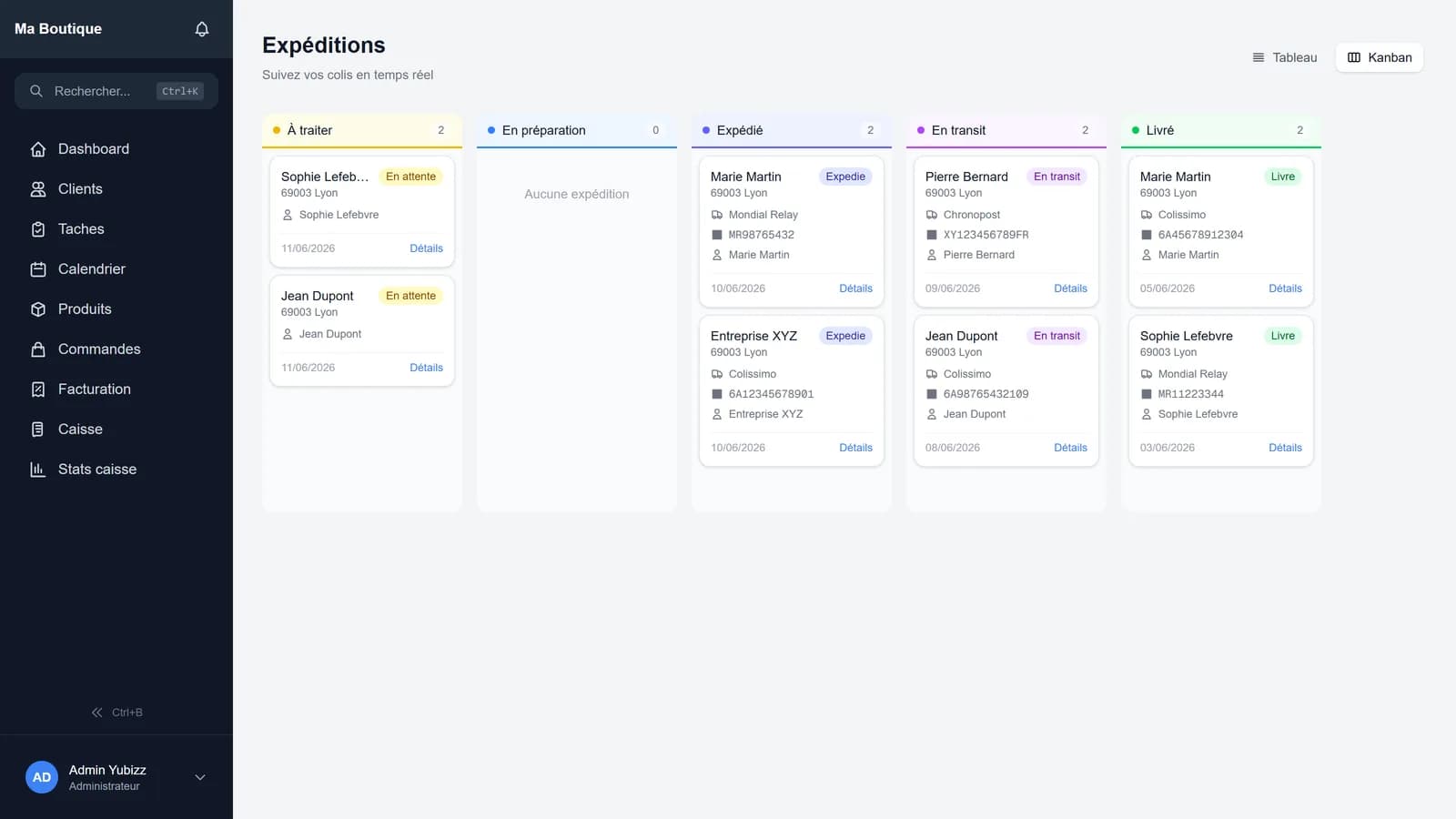Open Taches in sidebar
The width and height of the screenshot is (1456, 819).
116,229
